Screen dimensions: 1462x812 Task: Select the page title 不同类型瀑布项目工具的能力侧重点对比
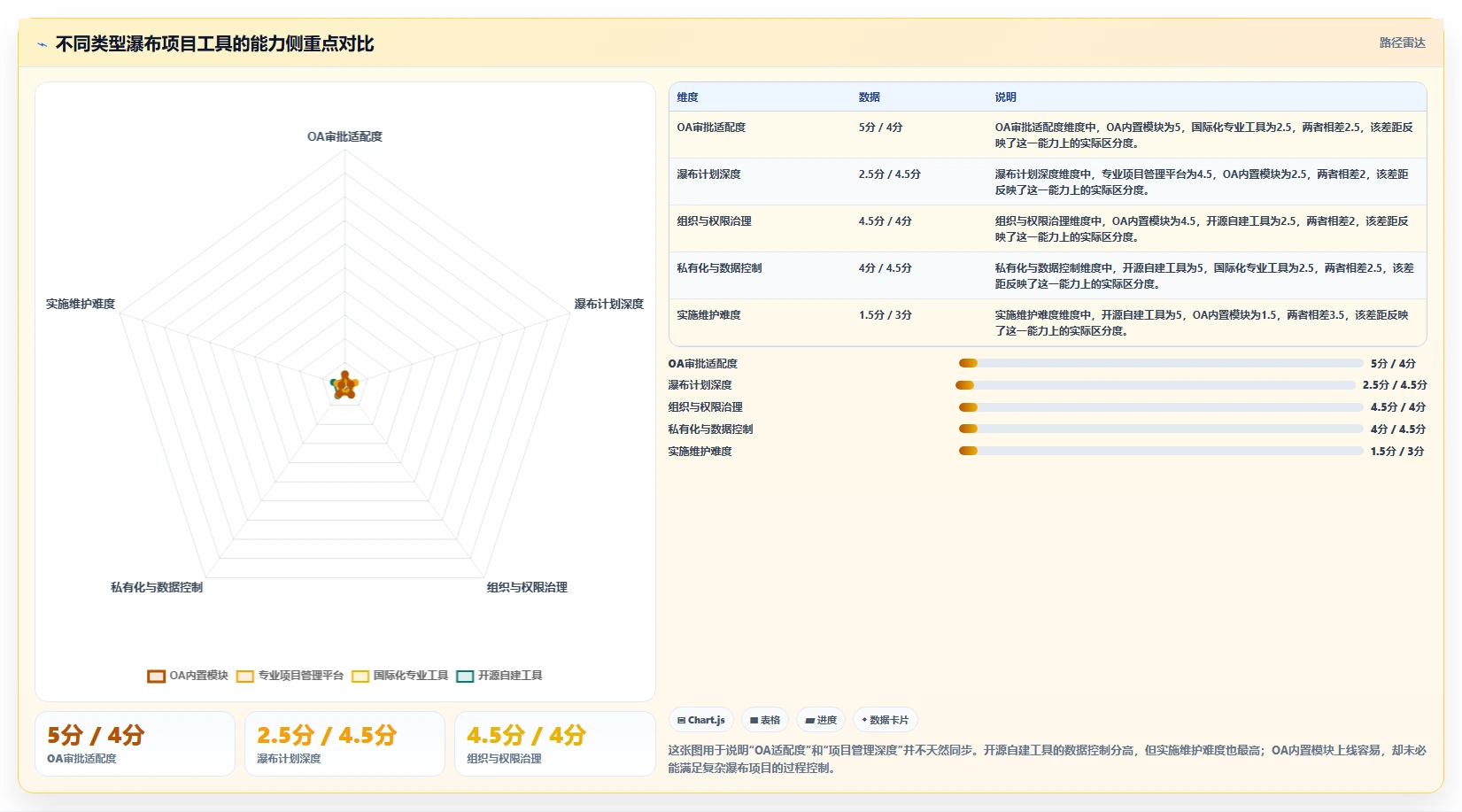point(215,44)
